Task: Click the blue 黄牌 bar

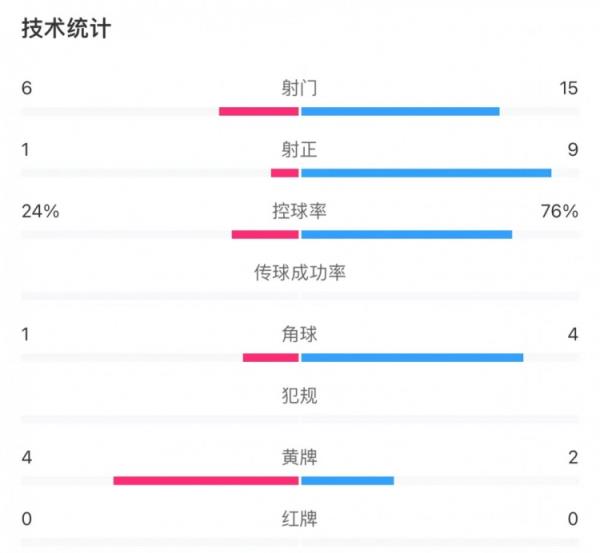Action: tap(347, 481)
